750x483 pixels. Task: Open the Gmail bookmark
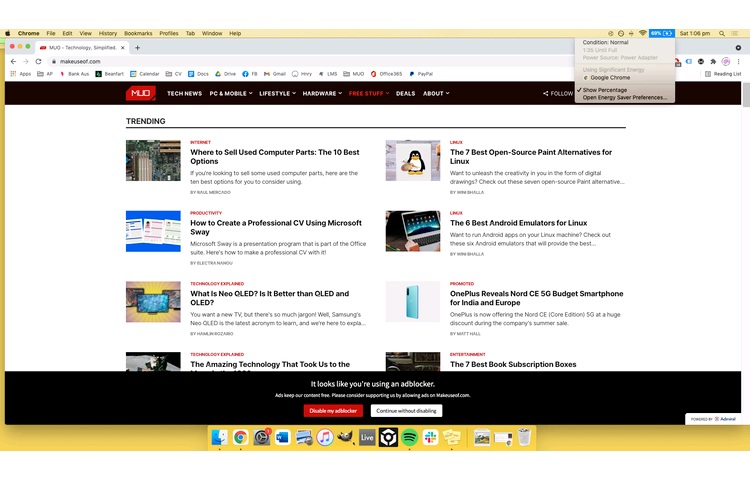click(x=275, y=74)
